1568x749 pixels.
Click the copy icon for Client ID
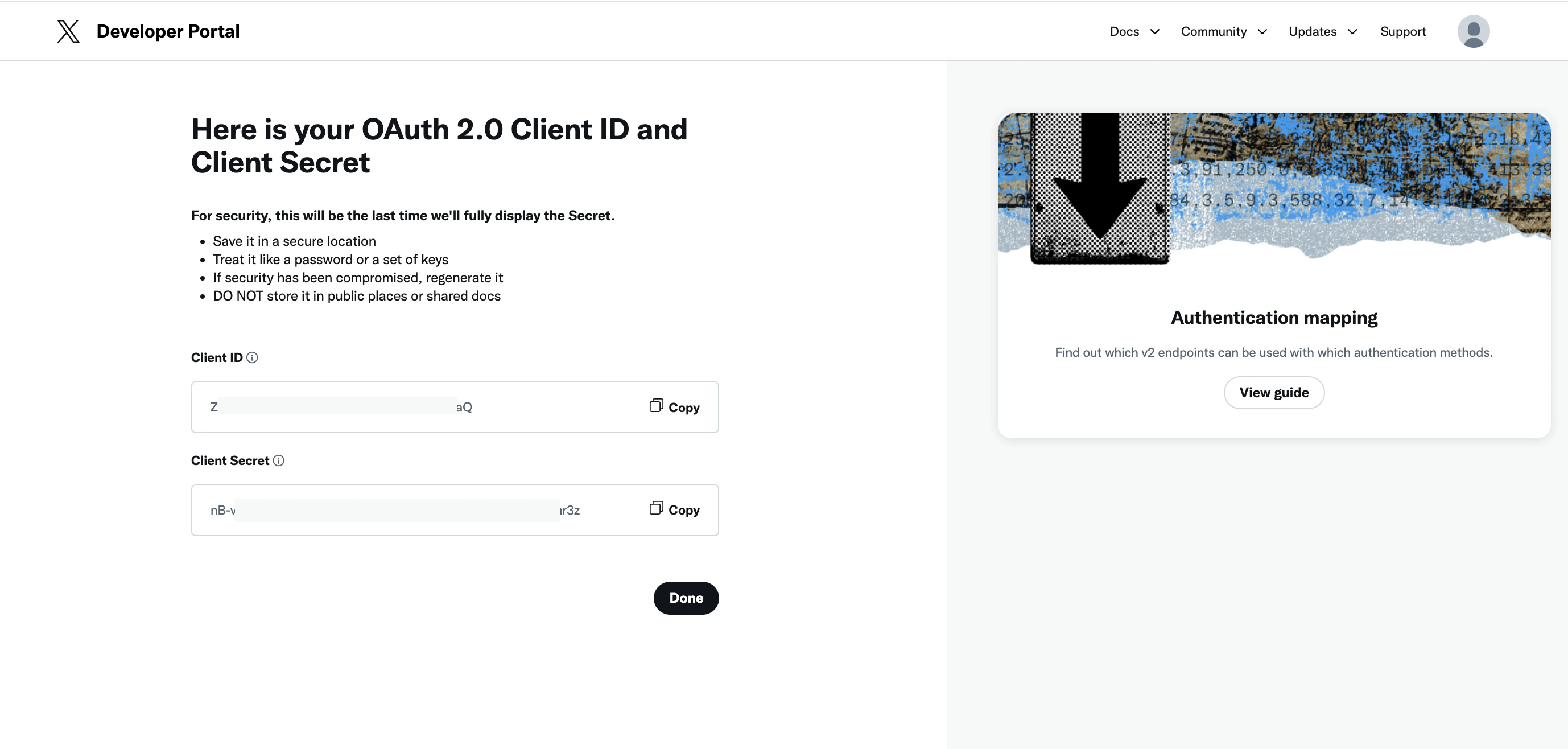(656, 406)
